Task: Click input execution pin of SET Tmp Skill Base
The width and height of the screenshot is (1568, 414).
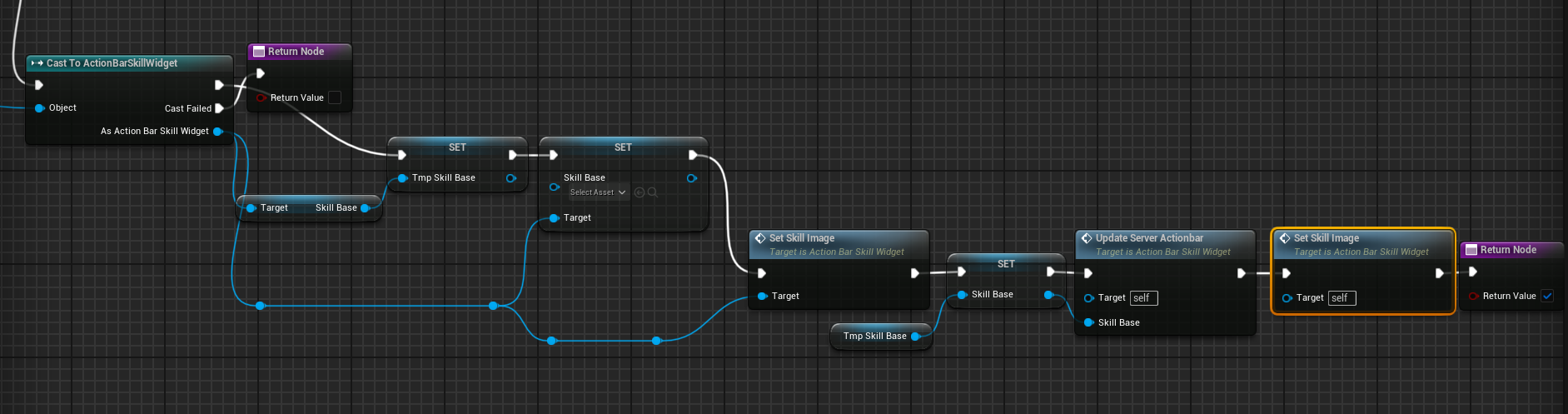Action: 402,155
